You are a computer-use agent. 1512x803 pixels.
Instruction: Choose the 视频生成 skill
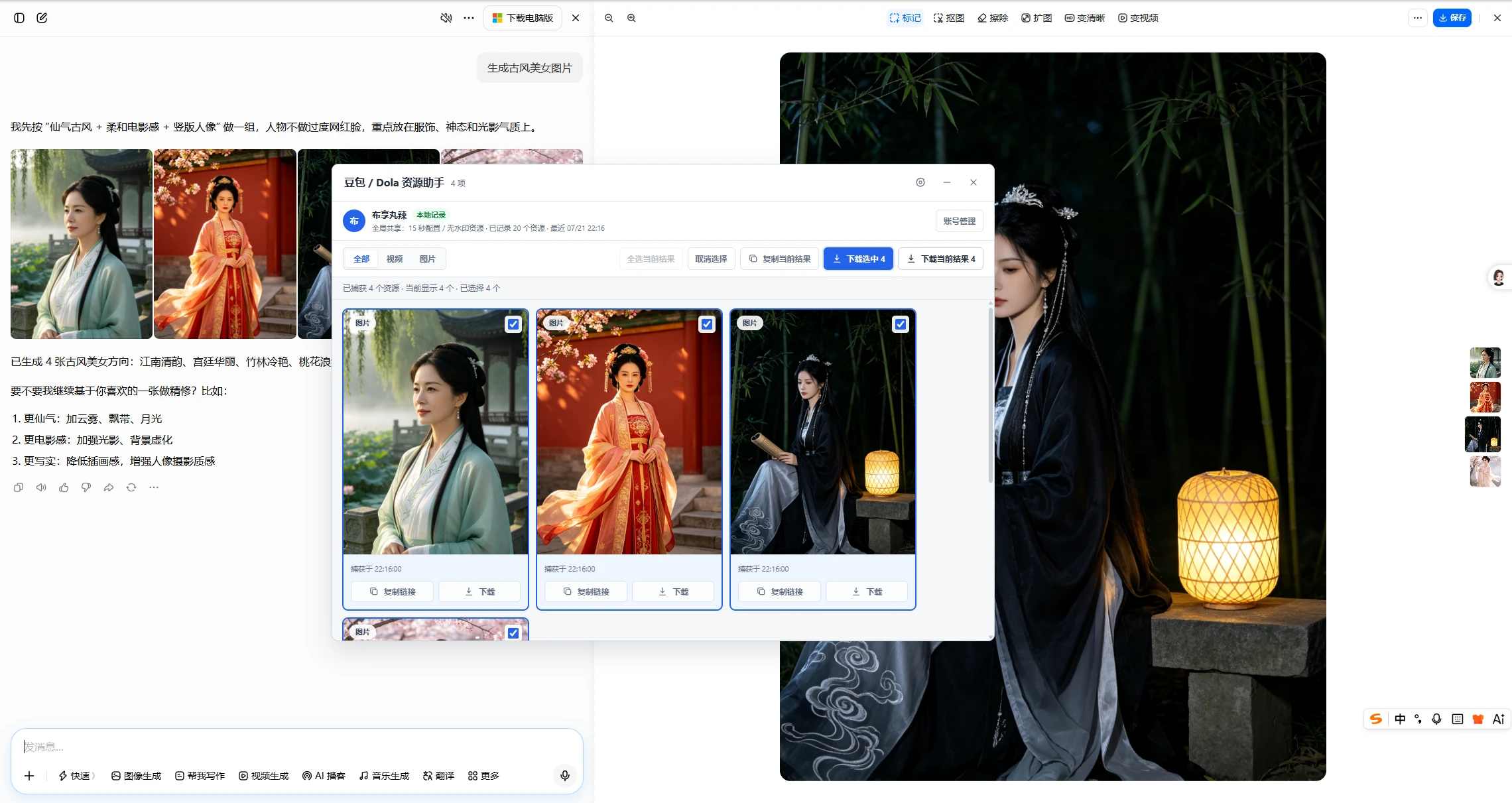click(263, 776)
